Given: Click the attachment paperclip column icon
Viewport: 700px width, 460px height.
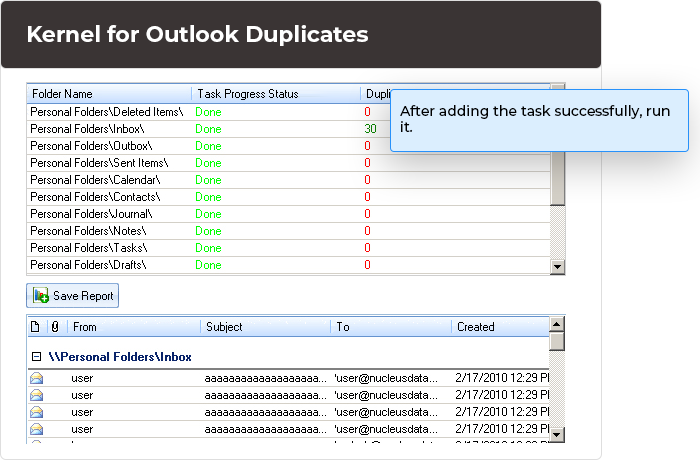Looking at the screenshot, I should tap(55, 327).
